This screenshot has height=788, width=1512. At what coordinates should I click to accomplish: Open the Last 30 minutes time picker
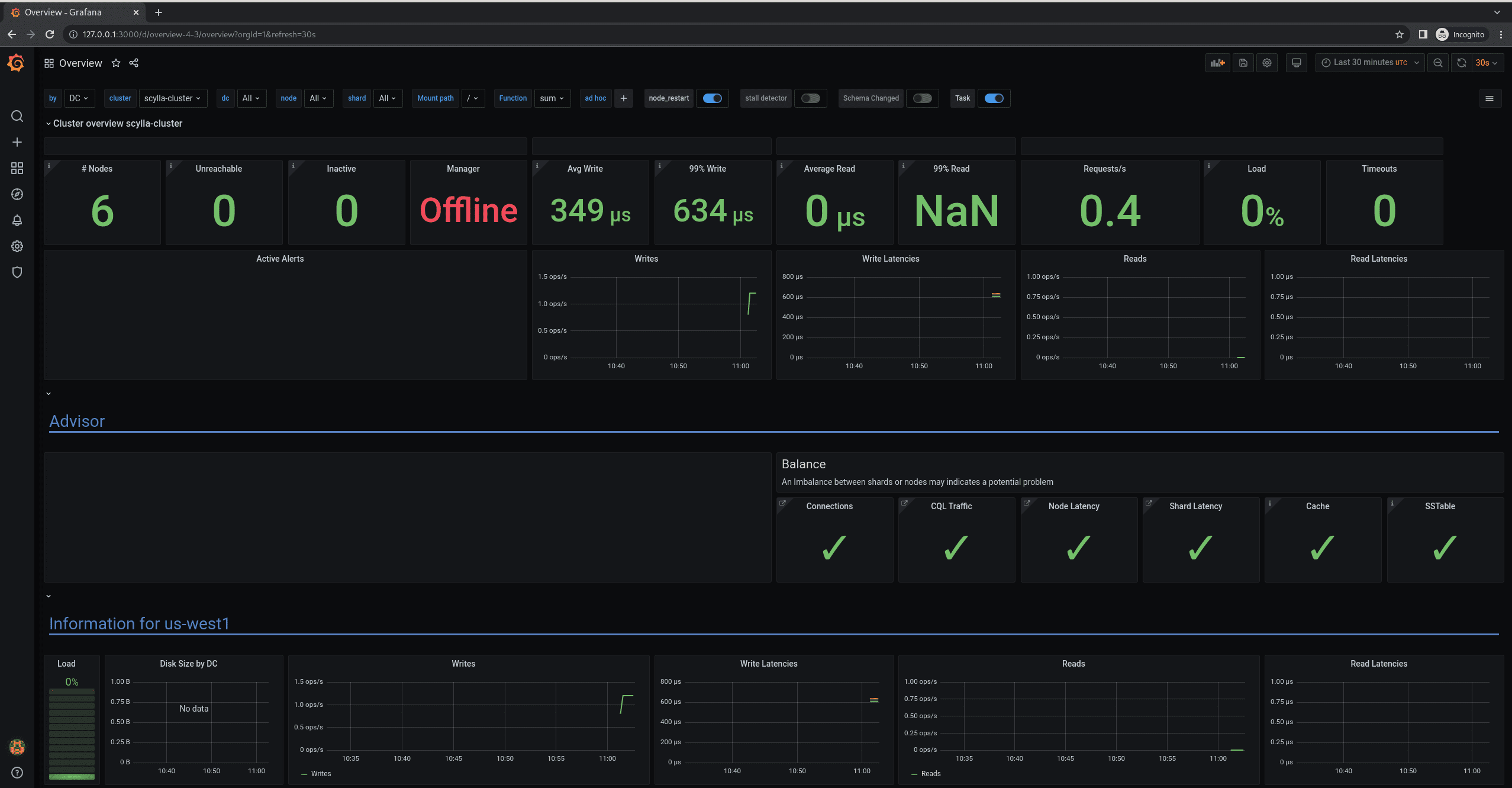(x=1370, y=63)
